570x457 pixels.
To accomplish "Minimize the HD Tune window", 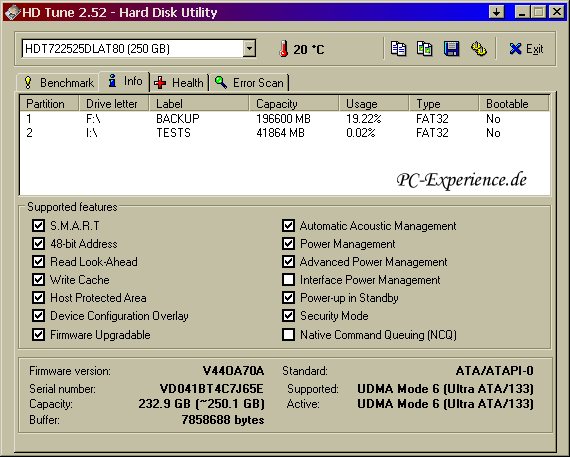I will pos(522,12).
